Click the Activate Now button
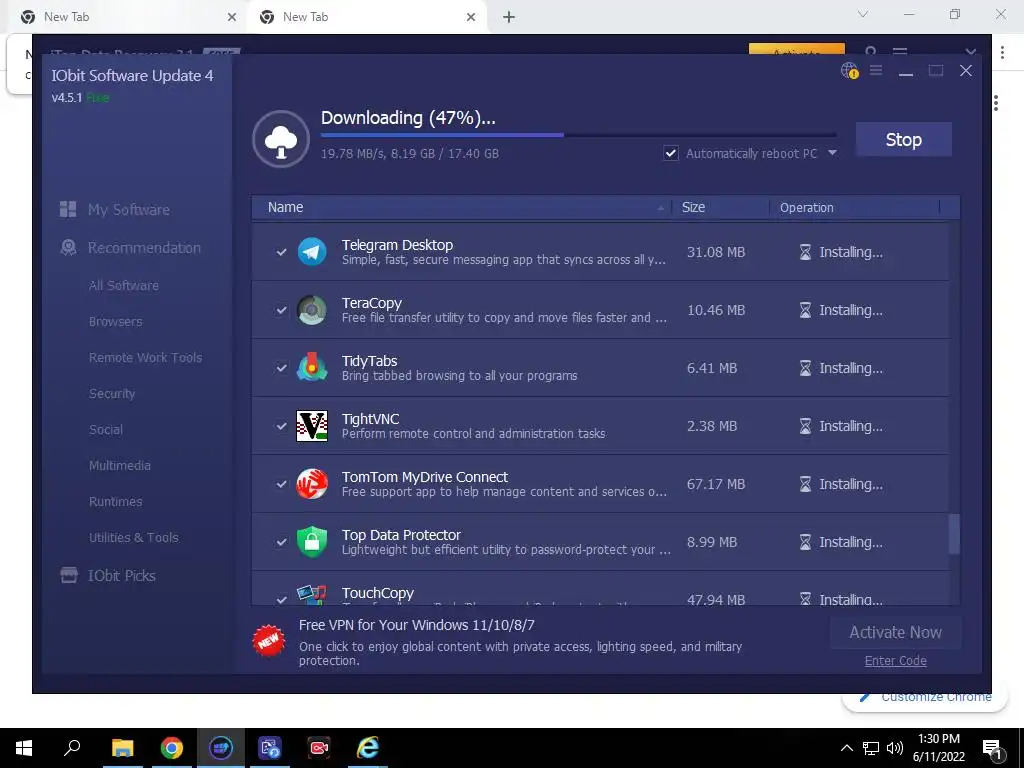Screen dimensions: 1024x768 point(895,632)
